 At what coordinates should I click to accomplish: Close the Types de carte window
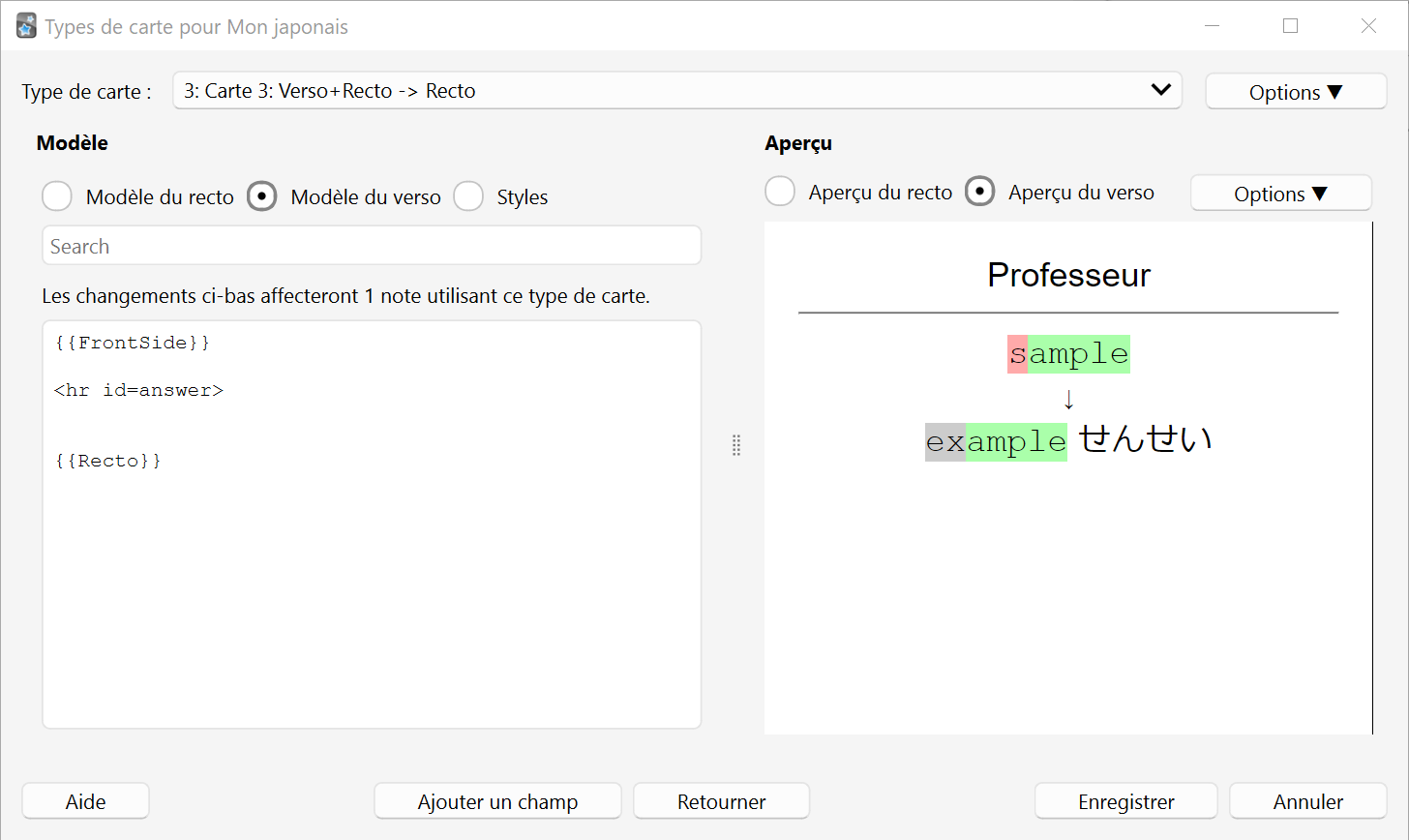point(1368,26)
